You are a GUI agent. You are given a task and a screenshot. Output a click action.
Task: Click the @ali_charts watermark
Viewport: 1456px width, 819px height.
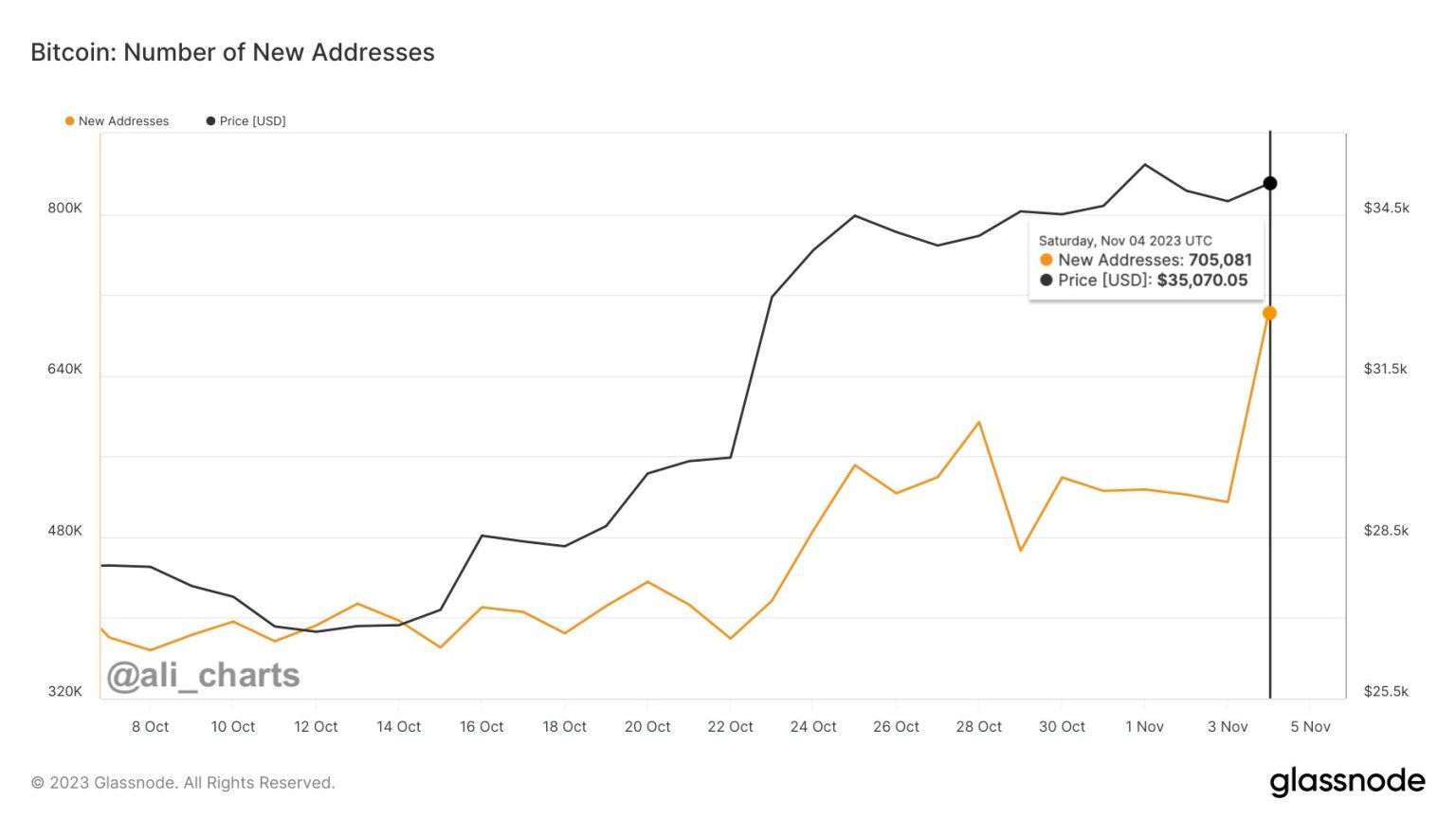point(202,675)
